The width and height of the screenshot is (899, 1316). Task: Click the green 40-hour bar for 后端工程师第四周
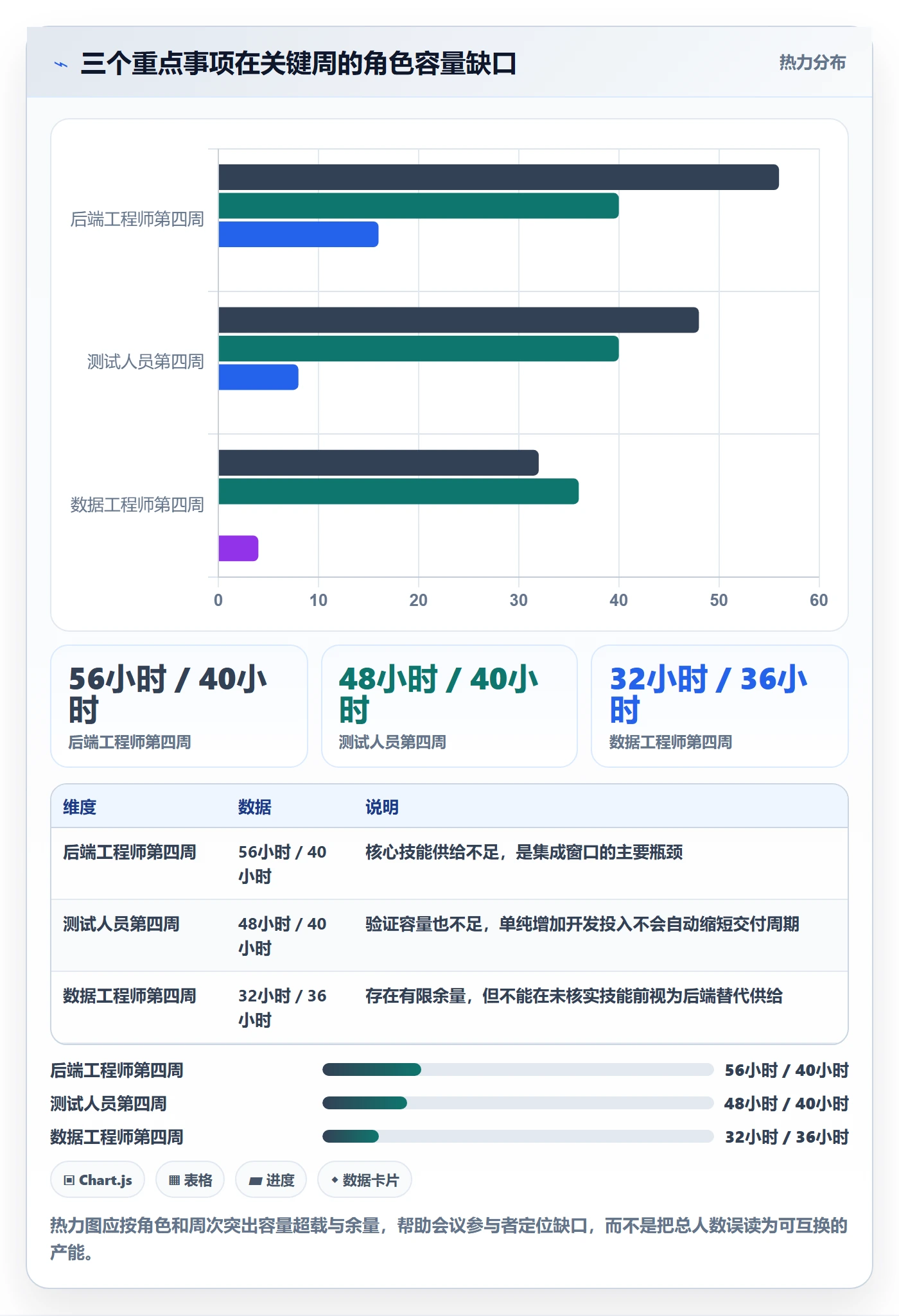pos(419,206)
